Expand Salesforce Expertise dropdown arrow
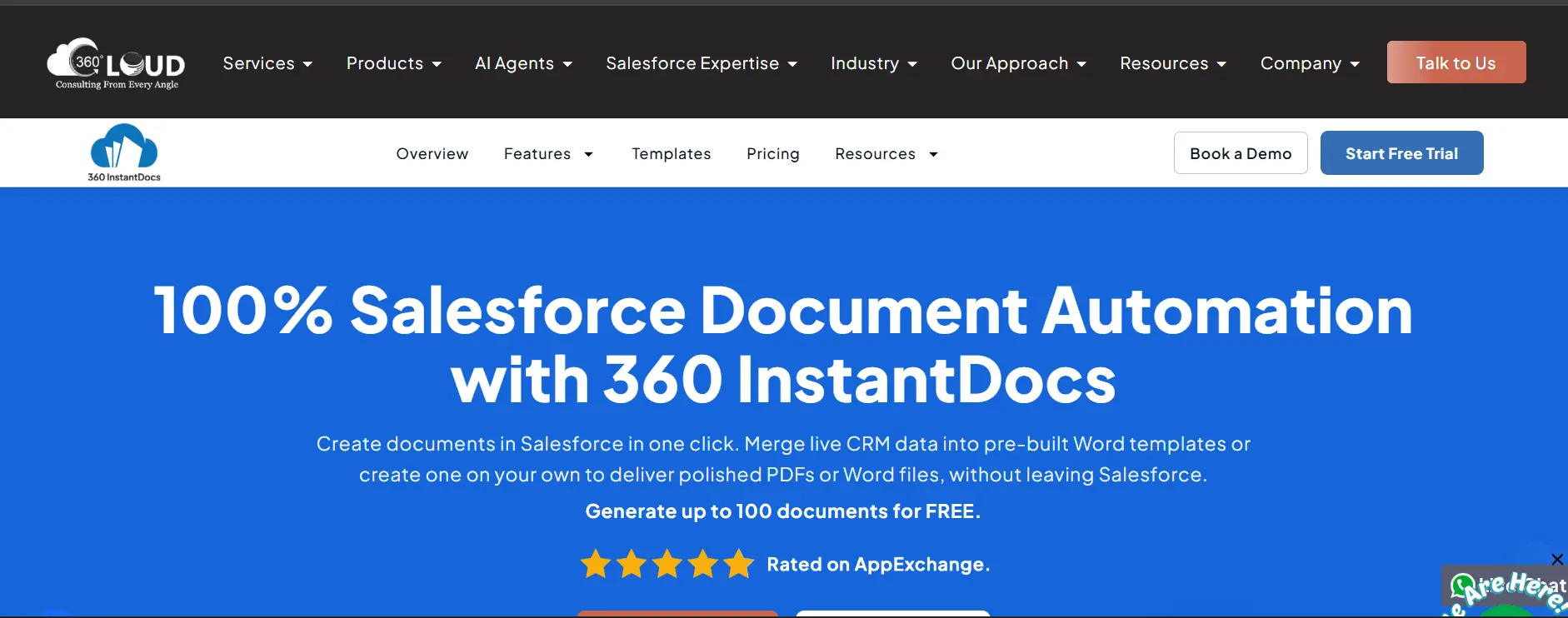 (792, 64)
